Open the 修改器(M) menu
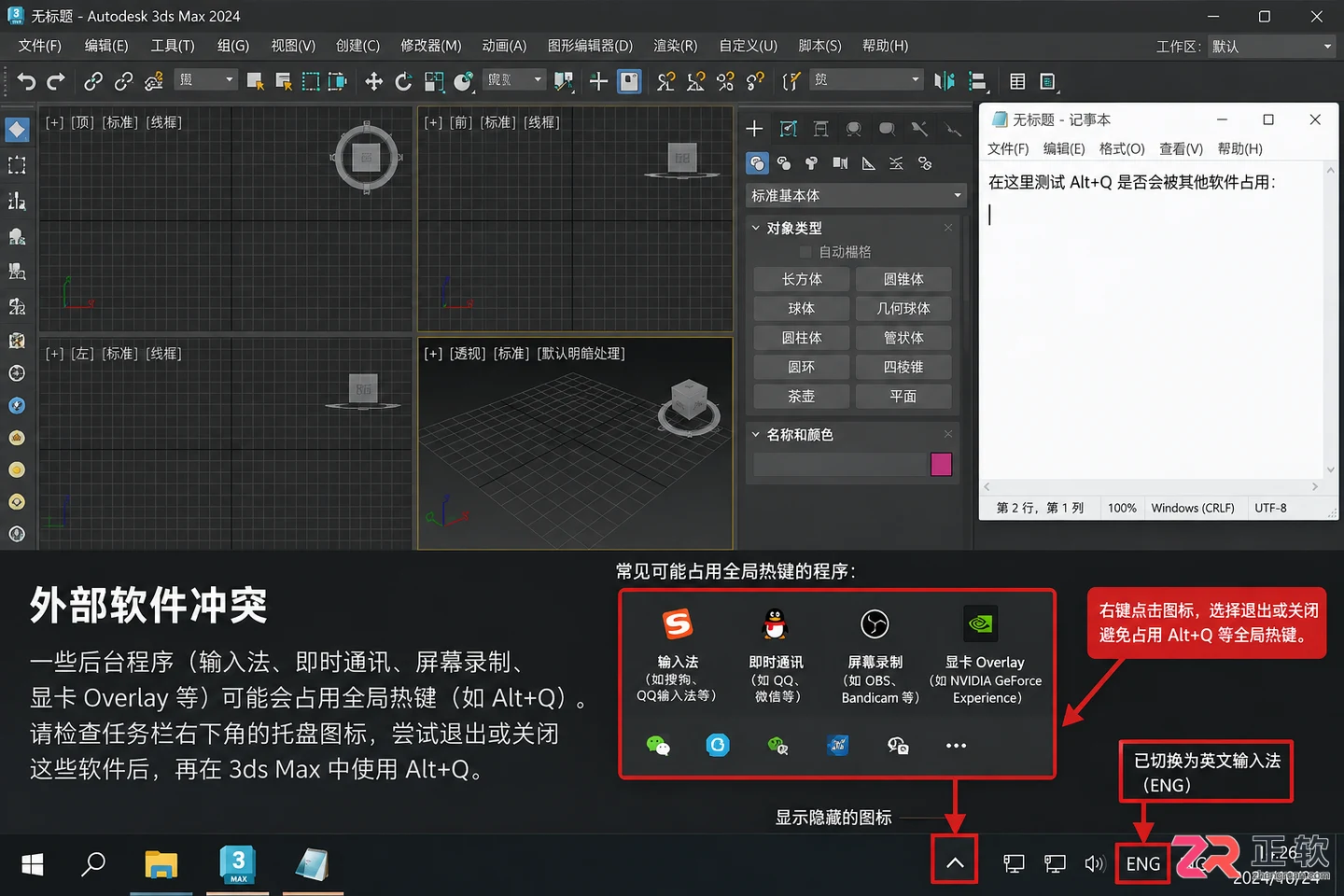Image resolution: width=1344 pixels, height=896 pixels. [430, 46]
